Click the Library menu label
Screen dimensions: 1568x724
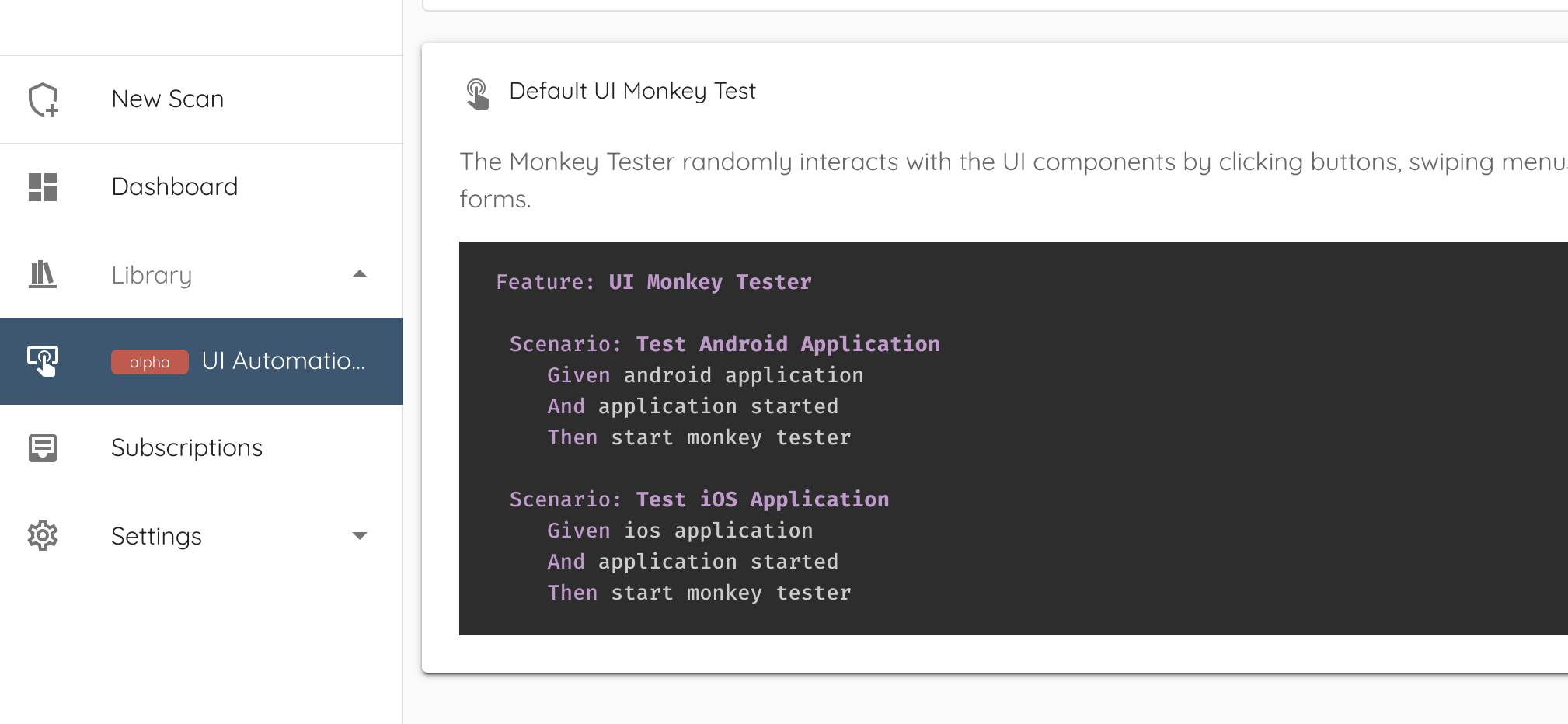tap(152, 275)
